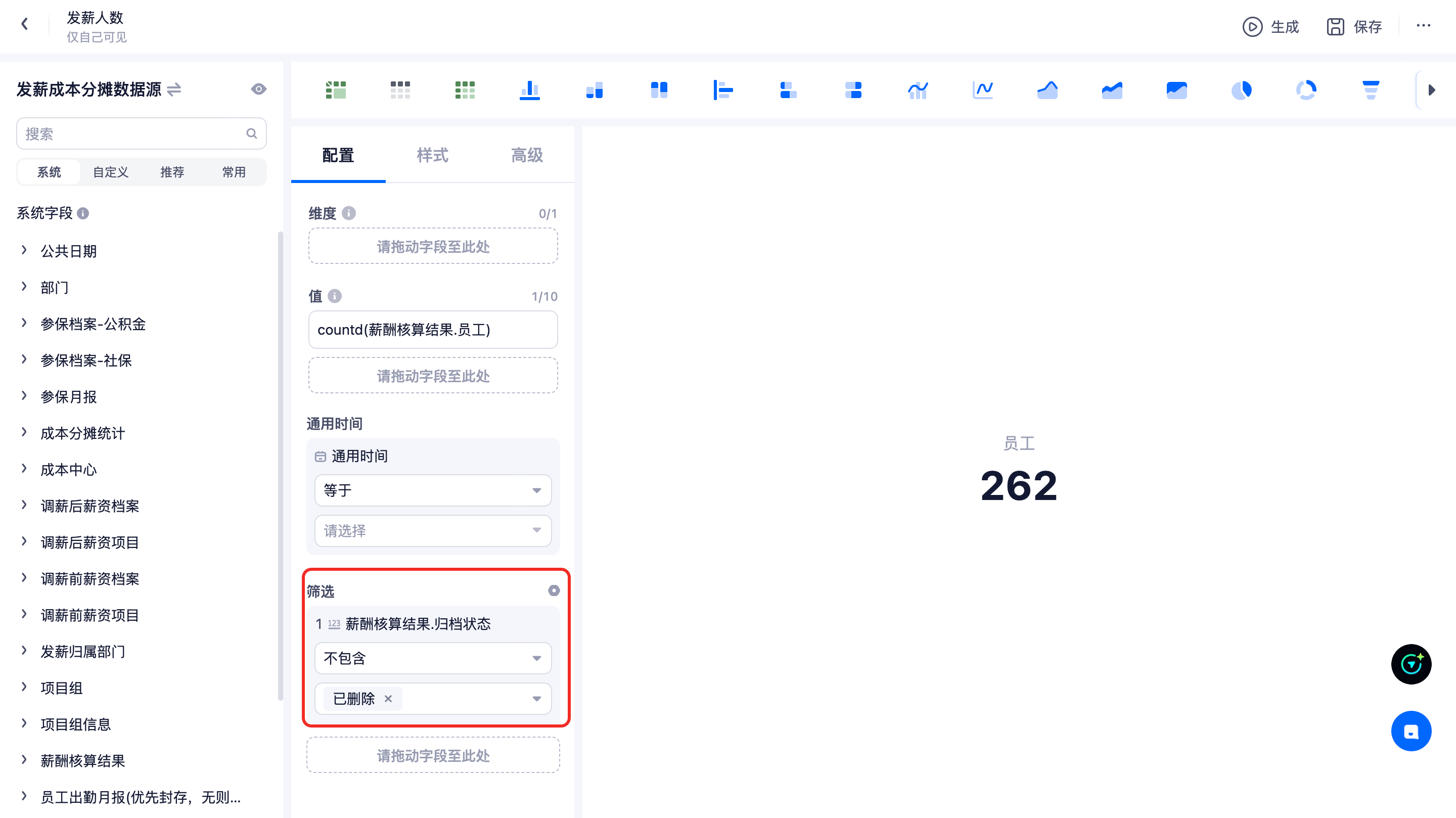The width and height of the screenshot is (1456, 818).
Task: Select the column chart type
Action: click(530, 90)
